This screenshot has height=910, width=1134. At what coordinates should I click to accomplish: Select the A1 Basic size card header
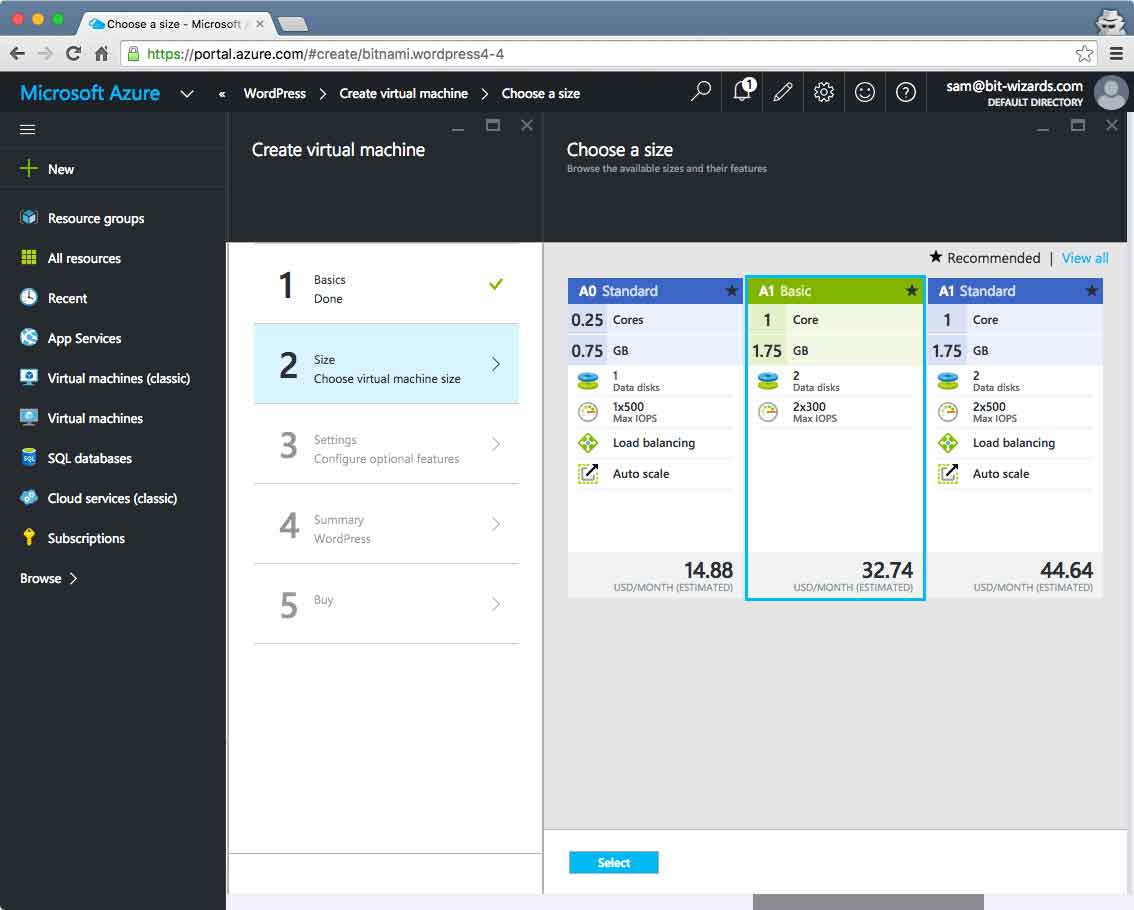click(x=835, y=291)
